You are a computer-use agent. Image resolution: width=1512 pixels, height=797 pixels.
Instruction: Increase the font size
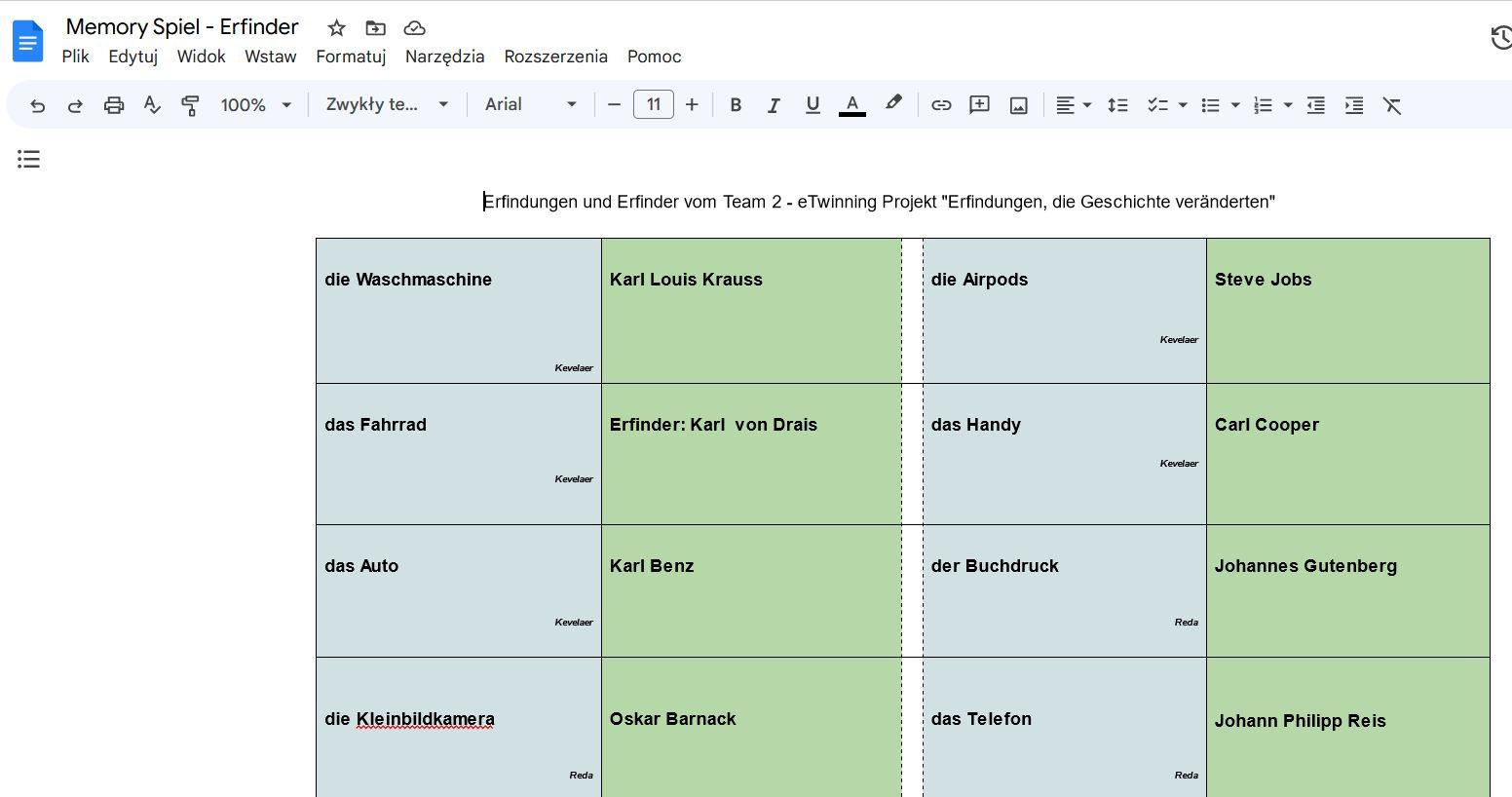692,105
